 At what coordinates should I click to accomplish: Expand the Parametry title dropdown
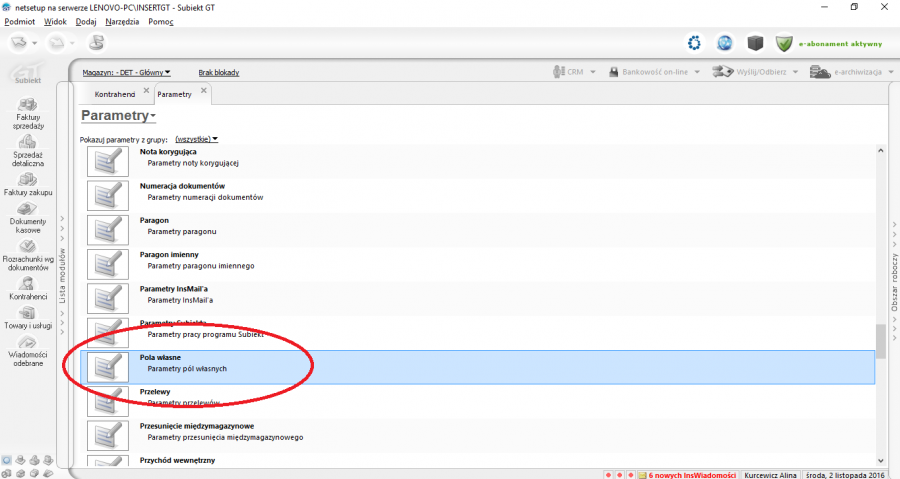118,115
